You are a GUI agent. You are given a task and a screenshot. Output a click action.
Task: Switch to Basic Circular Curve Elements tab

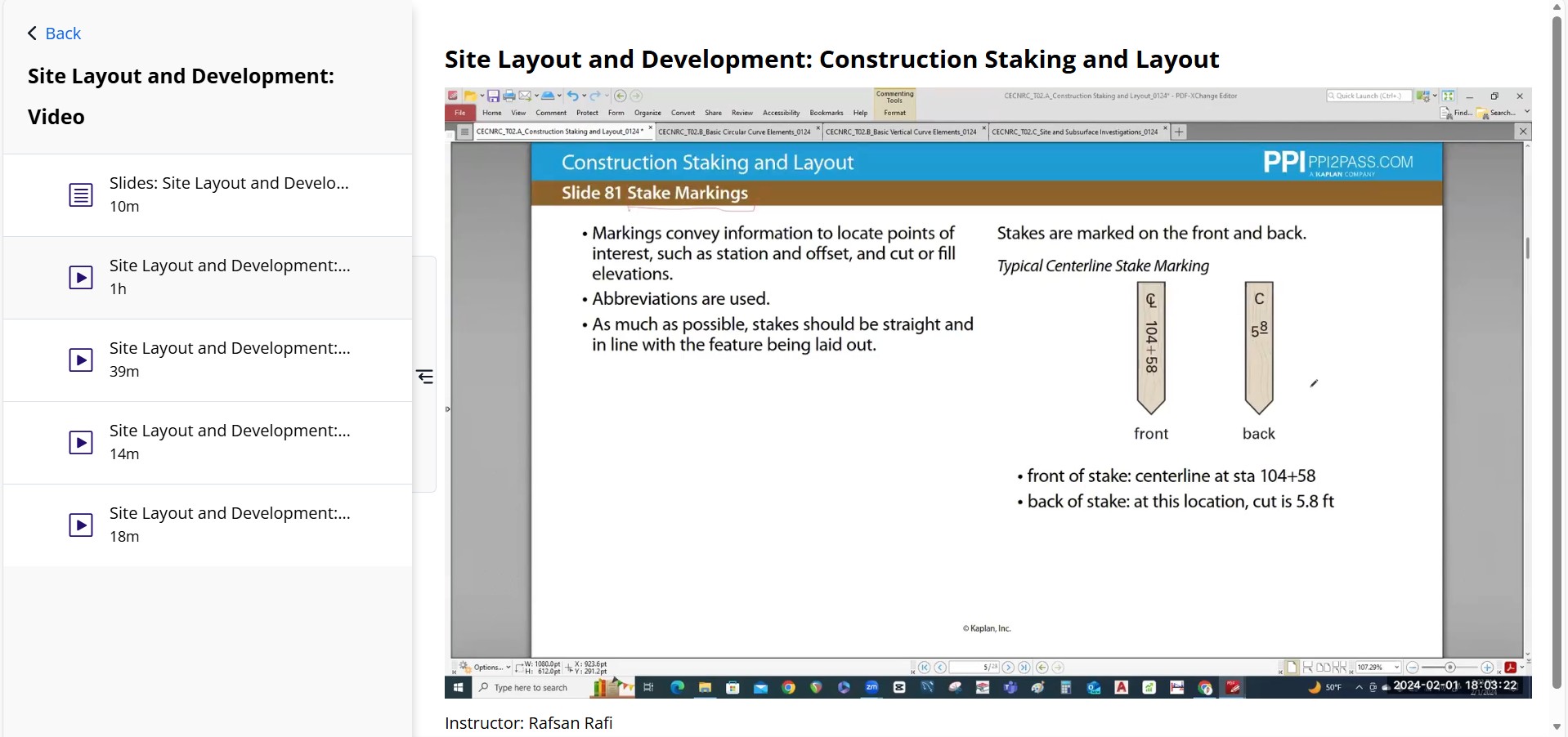click(x=734, y=132)
